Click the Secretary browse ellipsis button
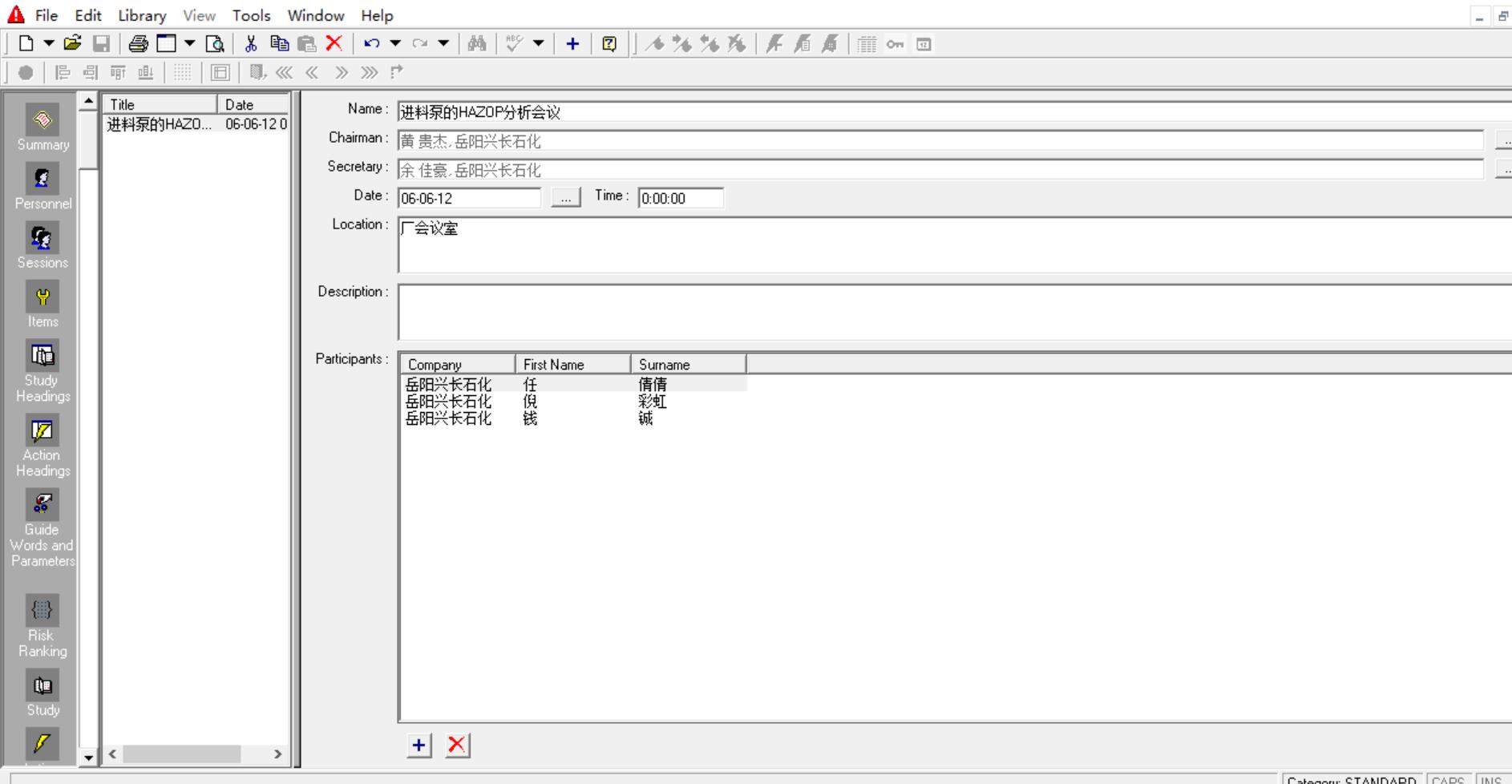 tap(1504, 170)
